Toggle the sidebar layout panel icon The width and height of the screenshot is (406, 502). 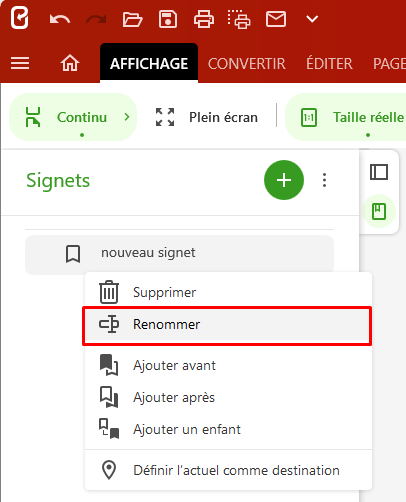379,172
